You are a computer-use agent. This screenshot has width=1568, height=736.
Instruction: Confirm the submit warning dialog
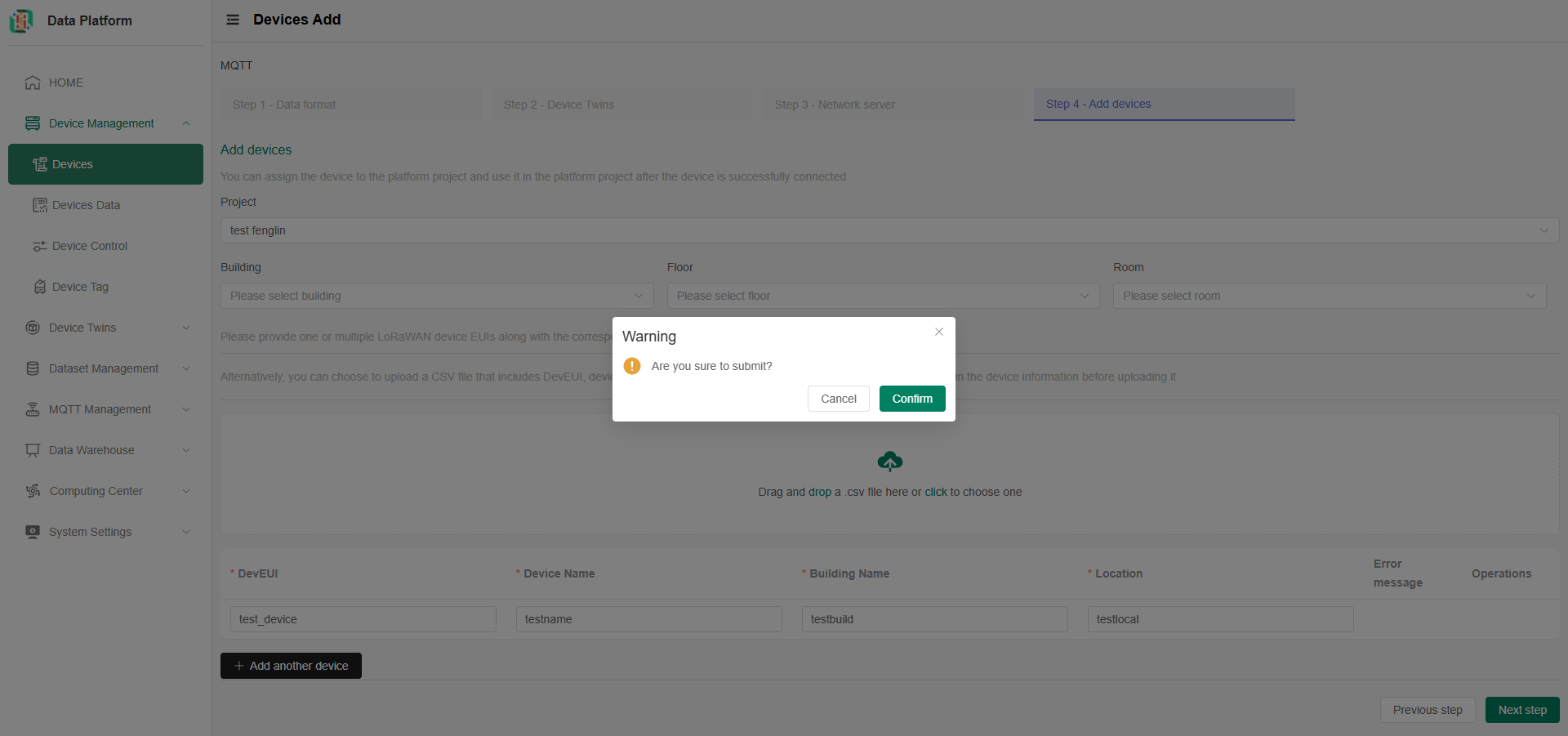pos(912,399)
